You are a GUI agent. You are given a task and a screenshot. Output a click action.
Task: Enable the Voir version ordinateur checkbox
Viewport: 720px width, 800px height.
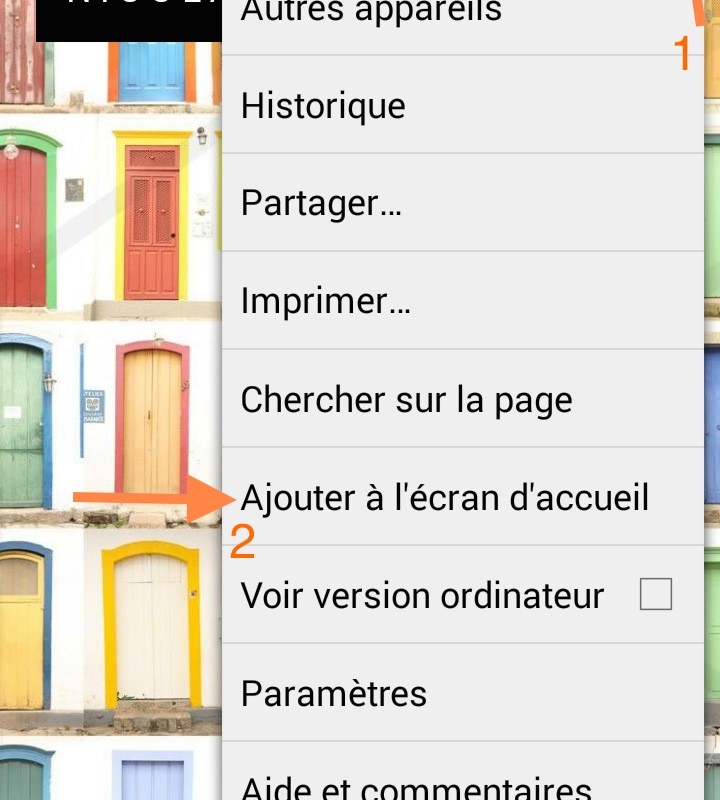coord(656,594)
